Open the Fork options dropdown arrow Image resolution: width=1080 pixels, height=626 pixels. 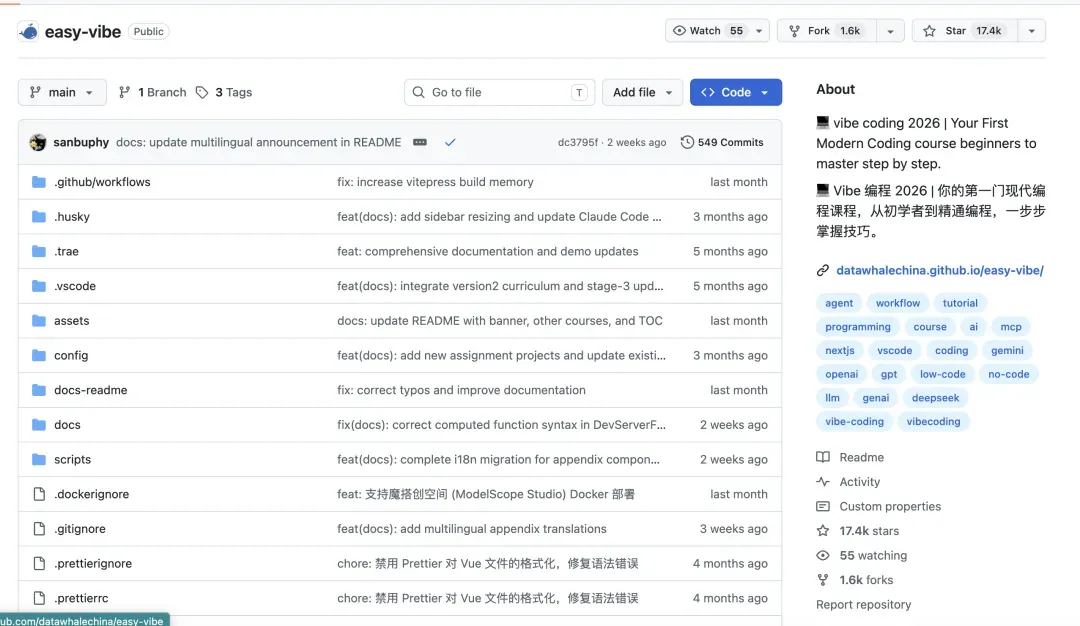click(891, 31)
